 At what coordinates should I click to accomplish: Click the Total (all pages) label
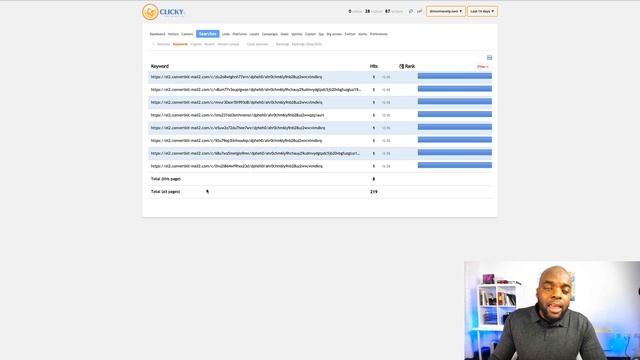(x=165, y=191)
